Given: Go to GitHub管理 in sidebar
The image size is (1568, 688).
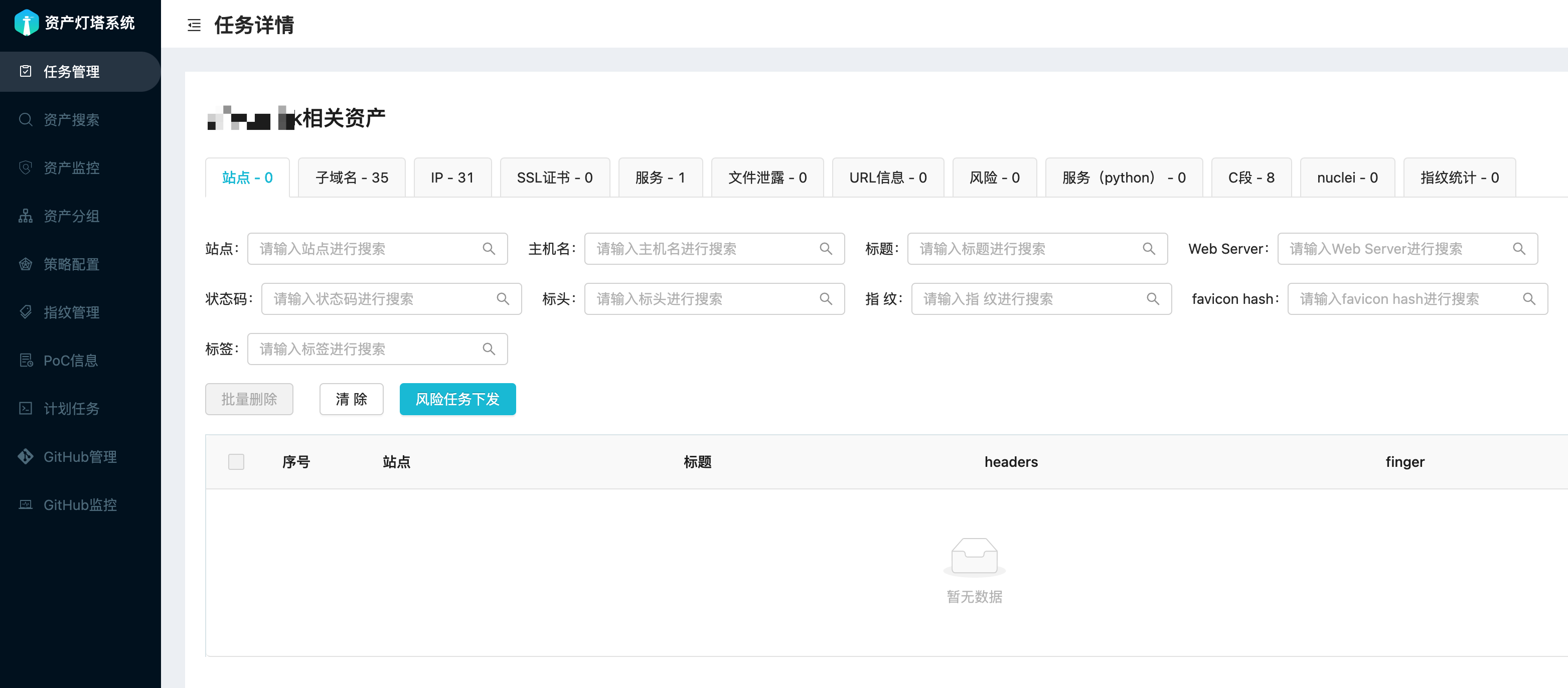Looking at the screenshot, I should tap(80, 457).
